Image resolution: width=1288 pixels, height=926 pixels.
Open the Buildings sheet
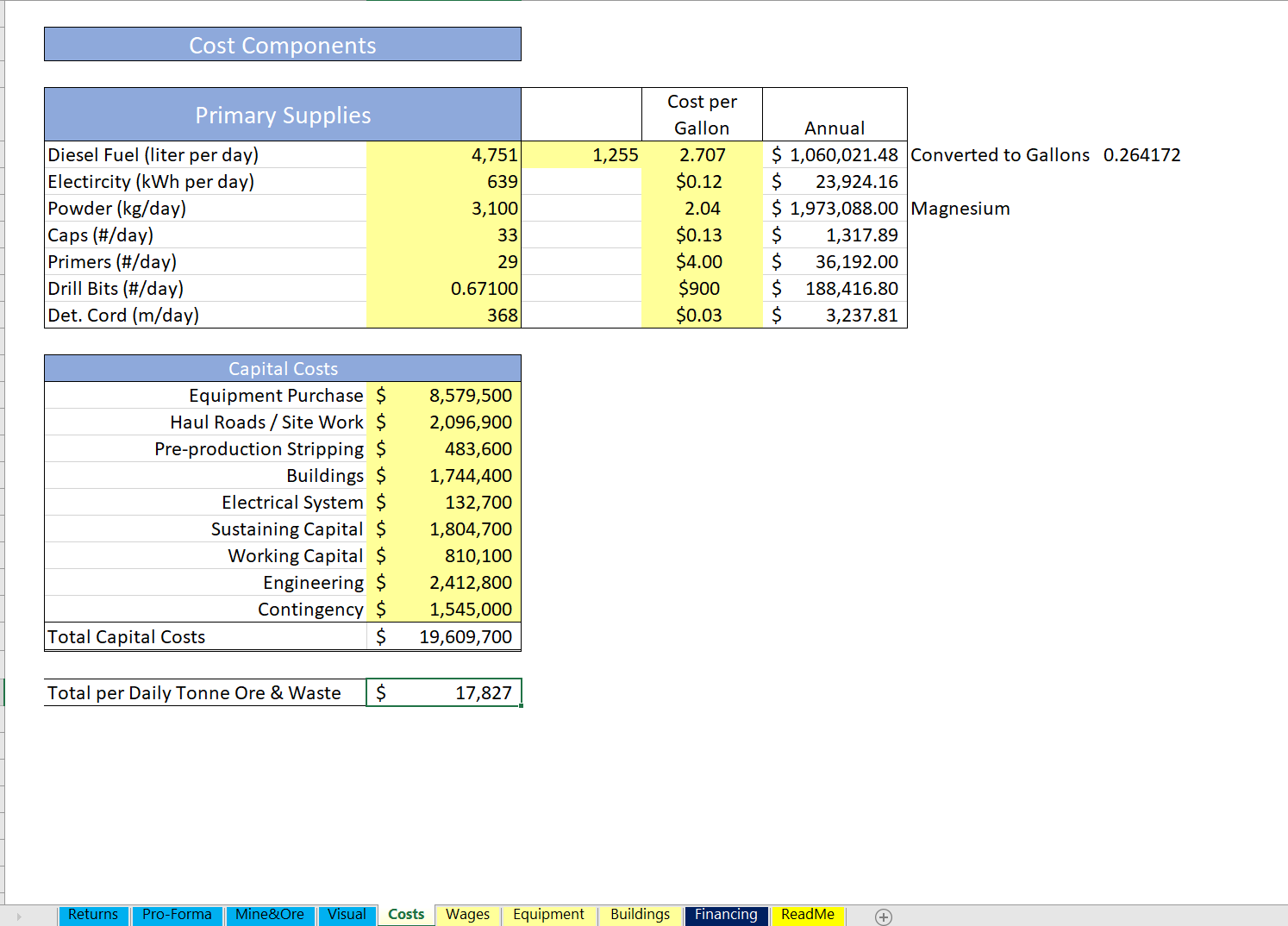pyautogui.click(x=640, y=915)
